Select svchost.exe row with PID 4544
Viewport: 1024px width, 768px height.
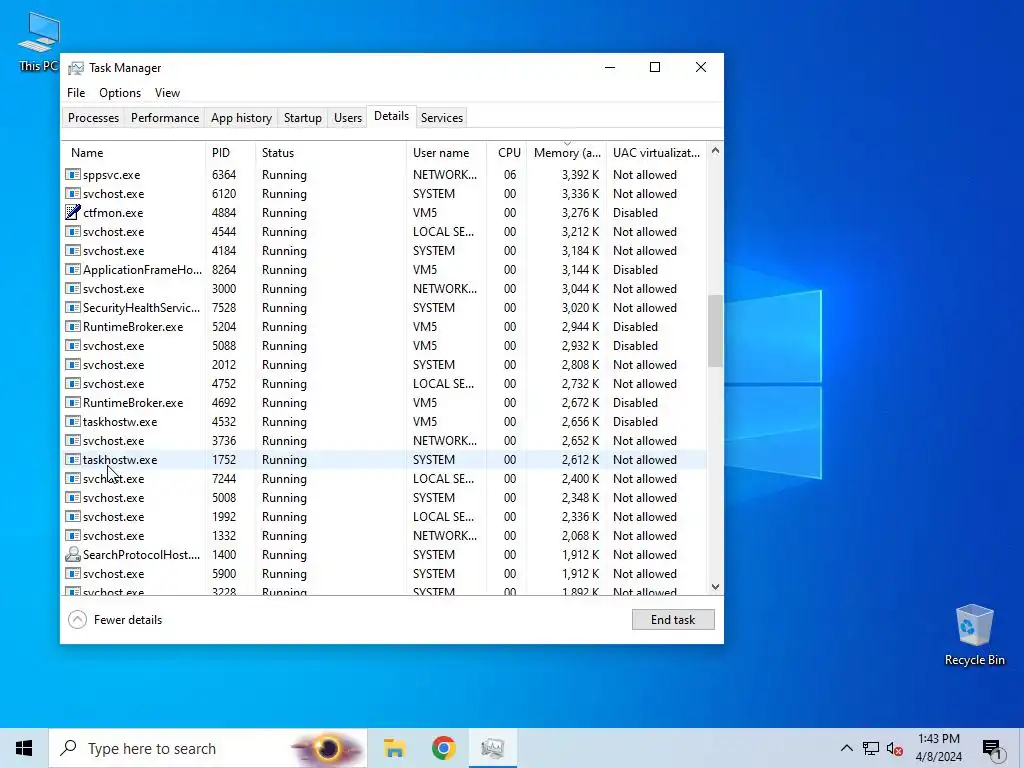coord(384,231)
